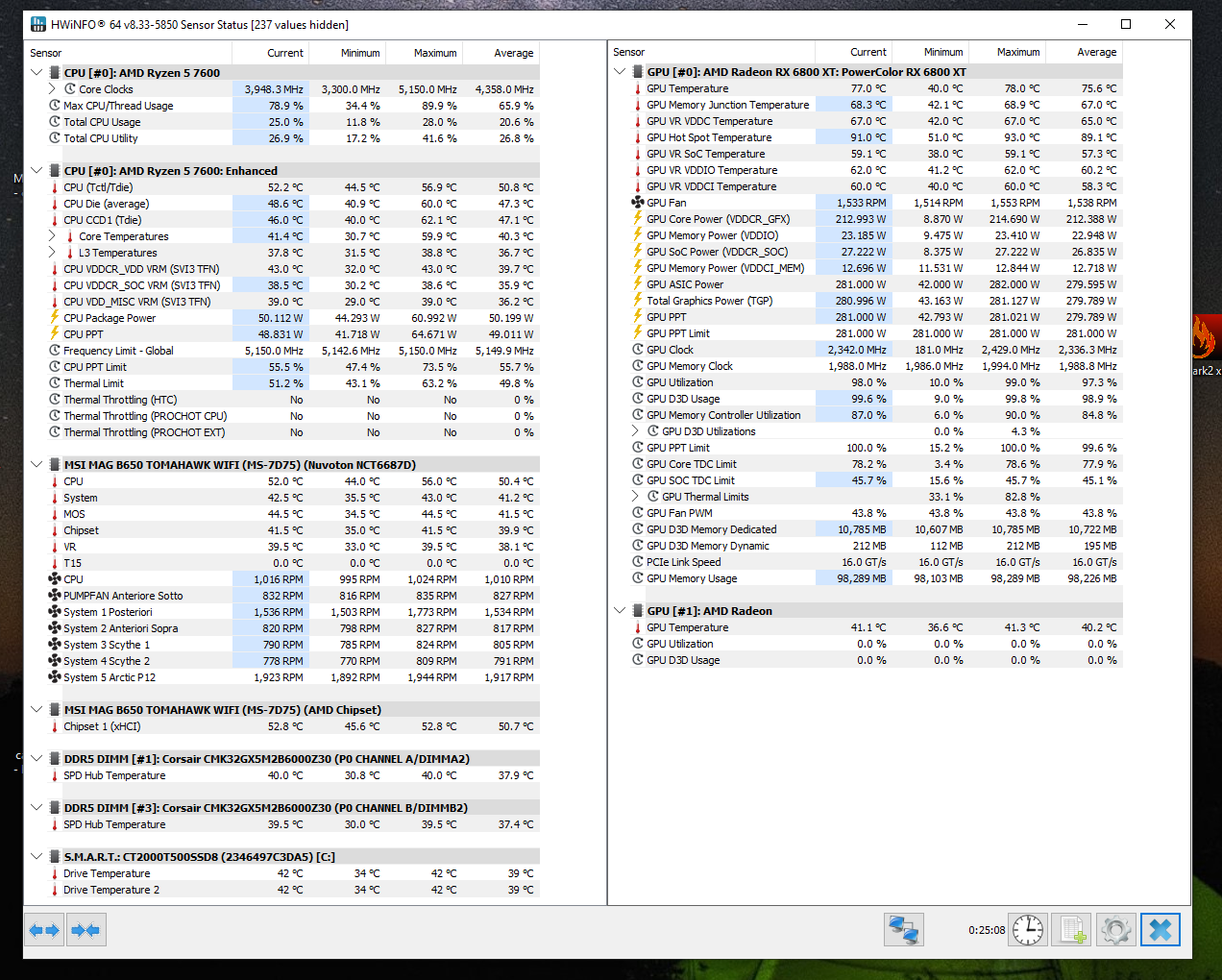The image size is (1222, 980).
Task: Click the PUMPFAN Anteriore Sotto fan icon
Action: 55,596
